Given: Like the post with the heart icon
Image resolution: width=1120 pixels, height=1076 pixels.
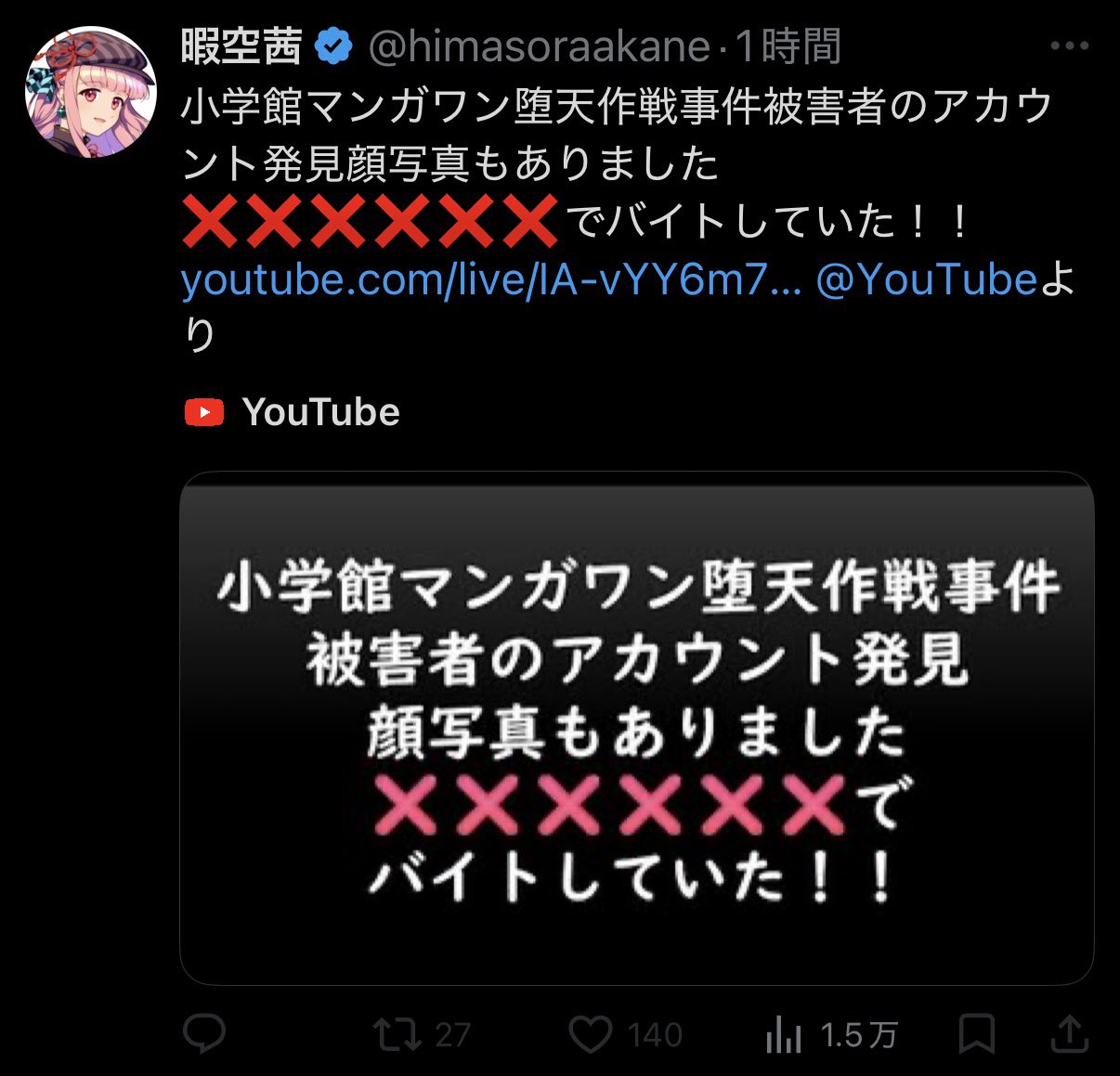Looking at the screenshot, I should click(590, 1034).
